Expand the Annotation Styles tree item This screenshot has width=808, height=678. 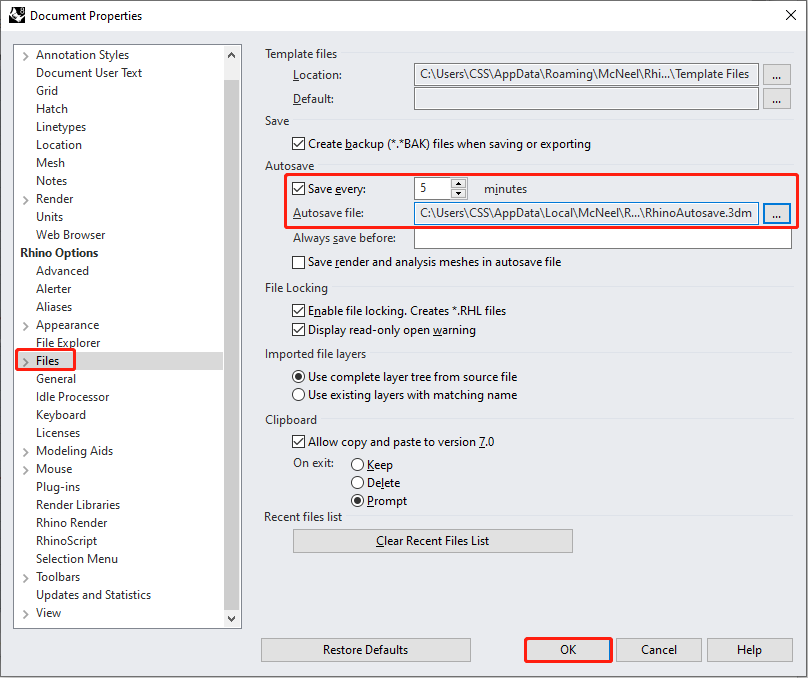pos(24,55)
